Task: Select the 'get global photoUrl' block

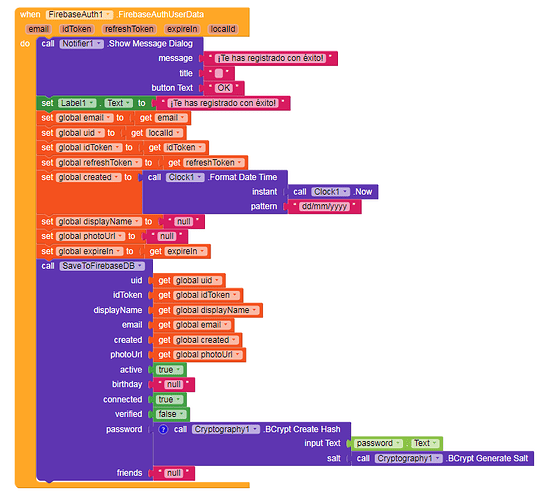Action: tap(200, 355)
